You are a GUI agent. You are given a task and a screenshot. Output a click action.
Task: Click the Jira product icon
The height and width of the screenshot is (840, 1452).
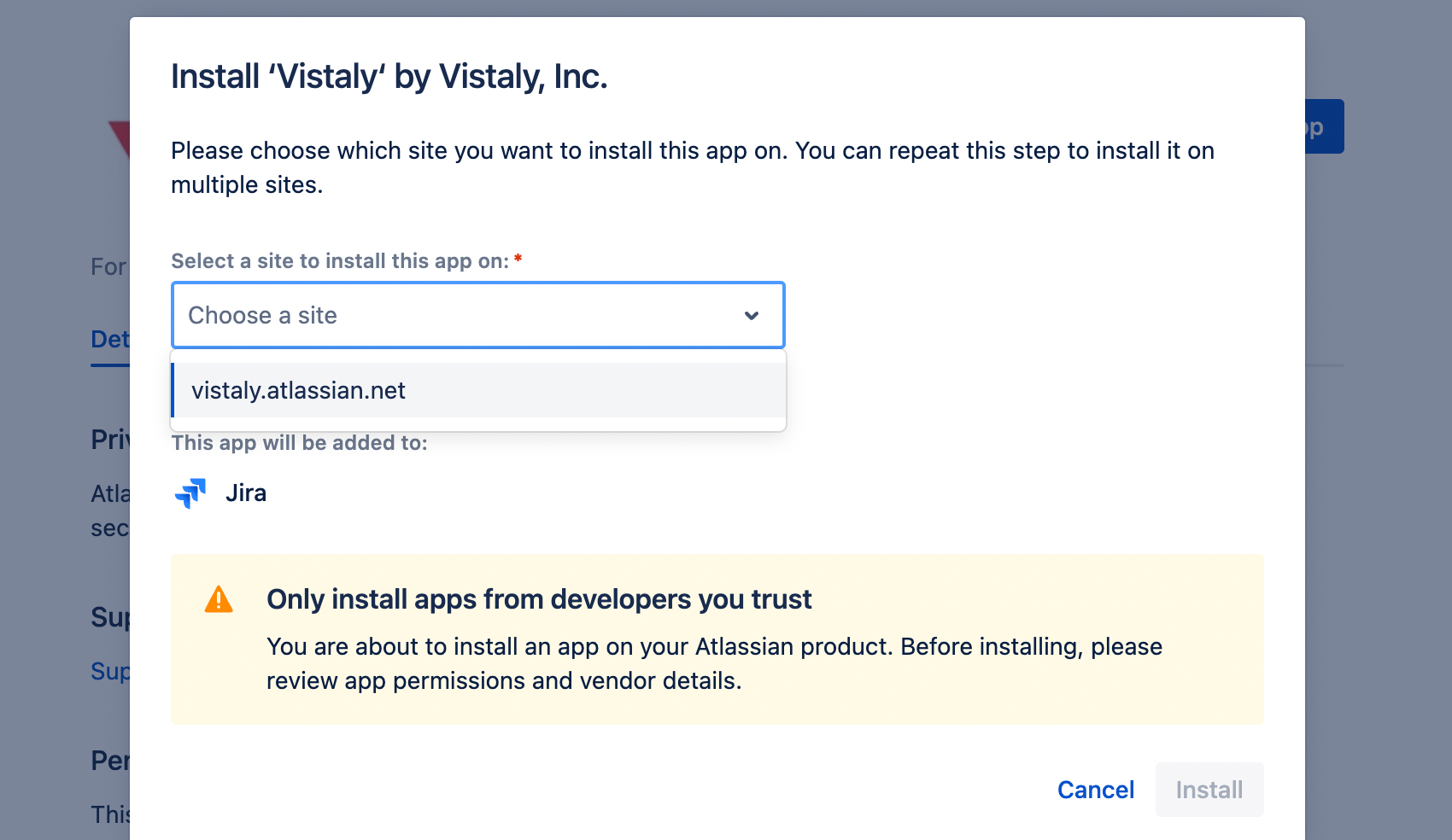point(190,493)
